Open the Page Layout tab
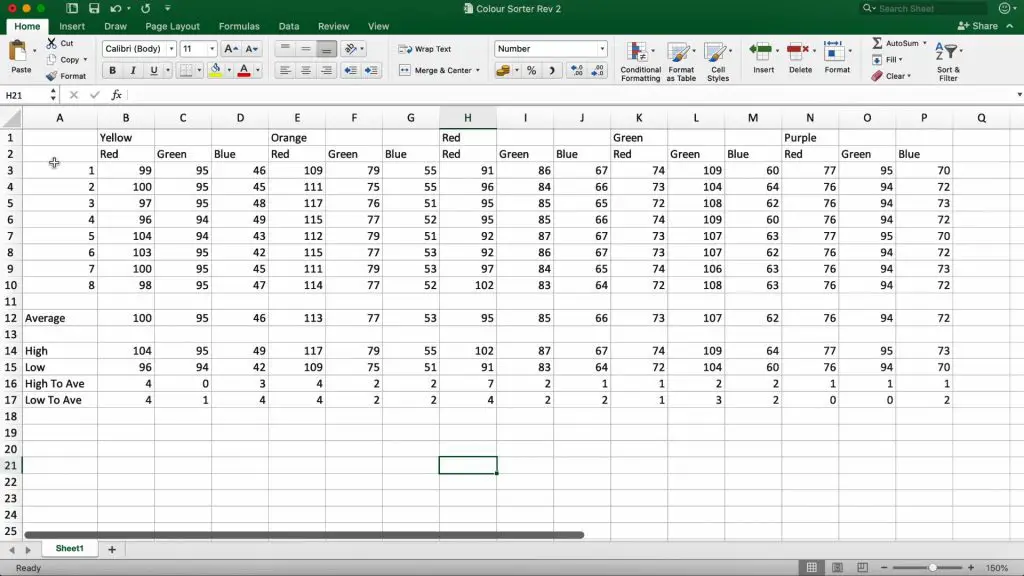The height and width of the screenshot is (576, 1024). click(172, 26)
